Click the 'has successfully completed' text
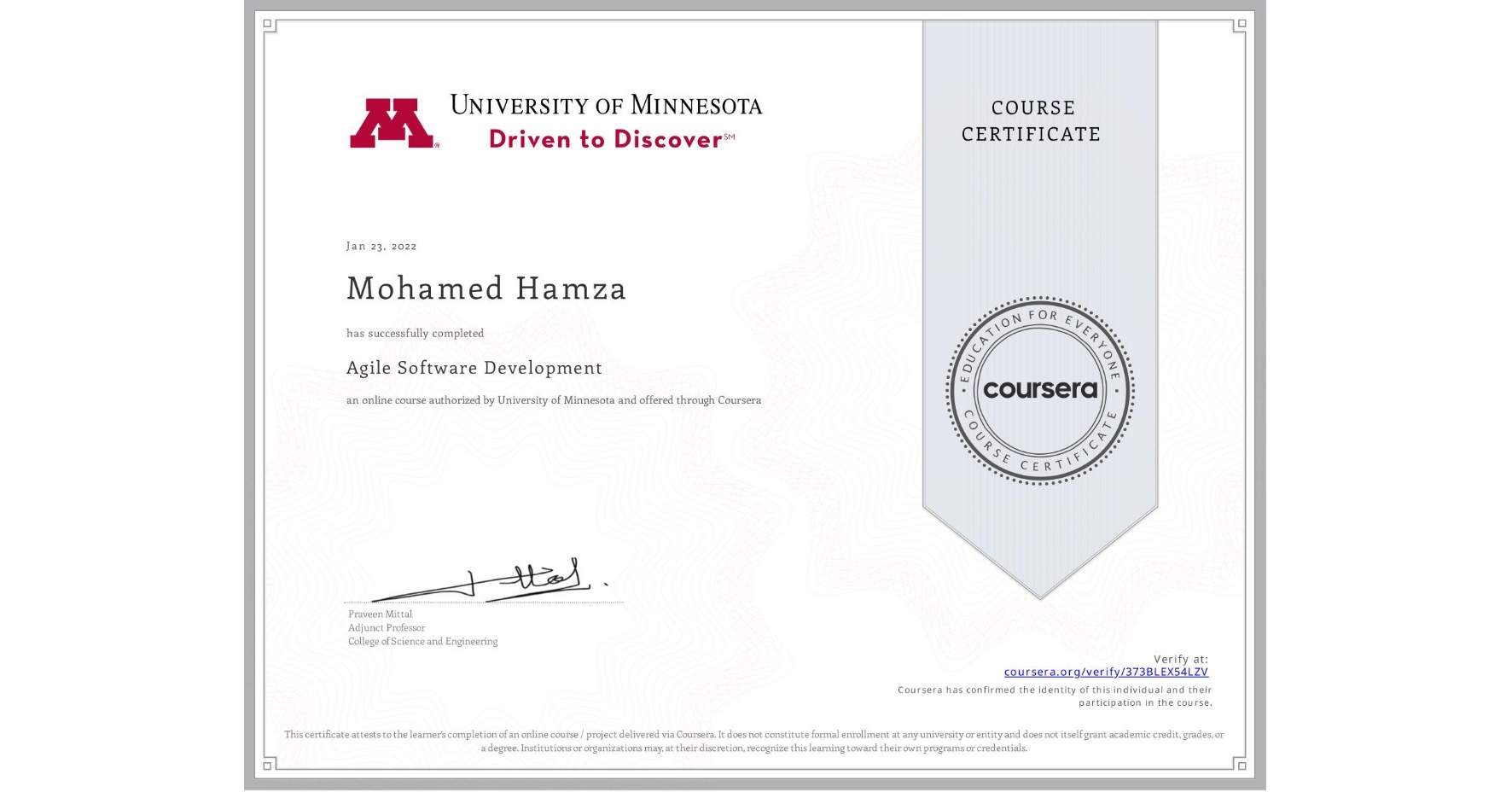The image size is (1512, 792). 415,333
